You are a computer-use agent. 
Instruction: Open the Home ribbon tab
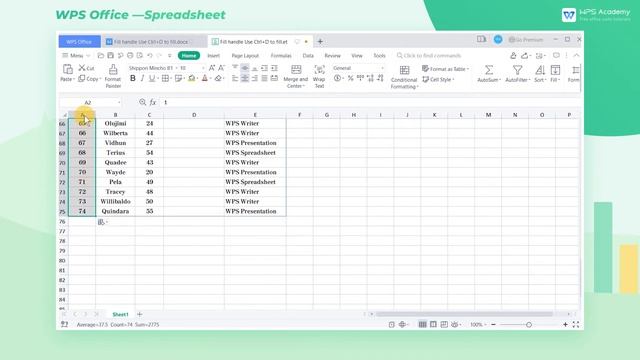189,56
